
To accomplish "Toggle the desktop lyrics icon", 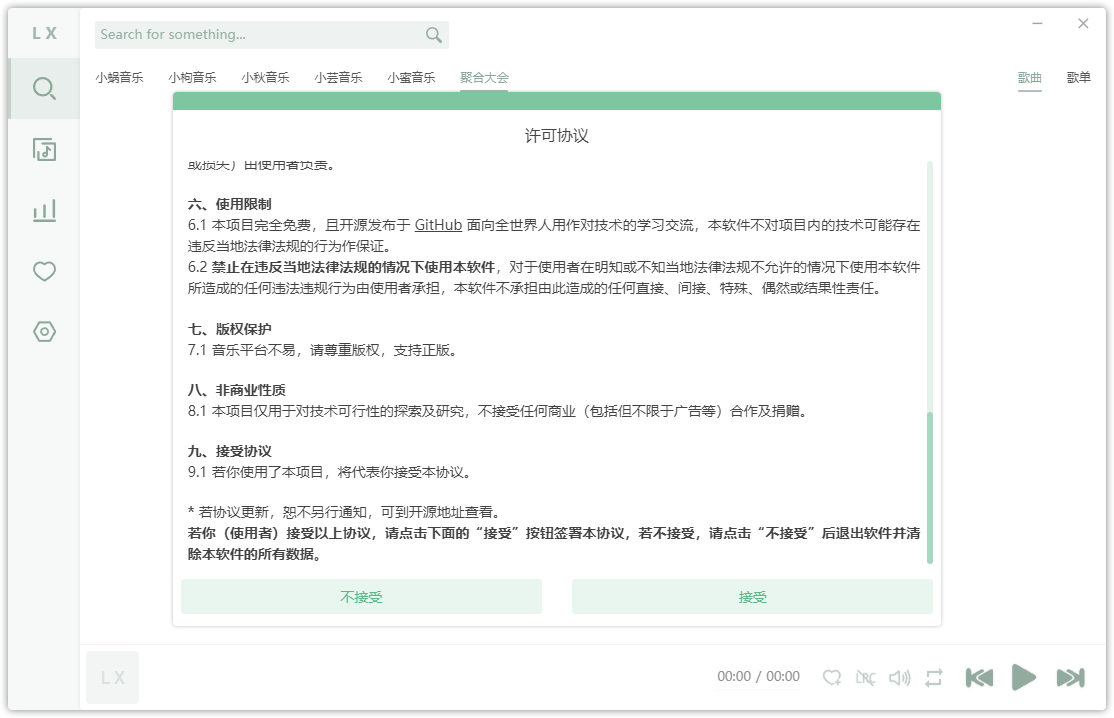I will click(x=866, y=677).
